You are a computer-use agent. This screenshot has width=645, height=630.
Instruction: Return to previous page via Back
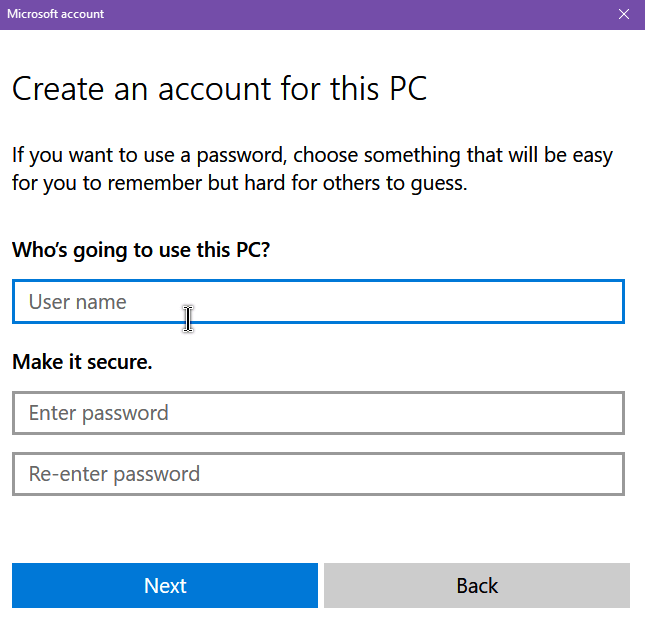(x=477, y=585)
